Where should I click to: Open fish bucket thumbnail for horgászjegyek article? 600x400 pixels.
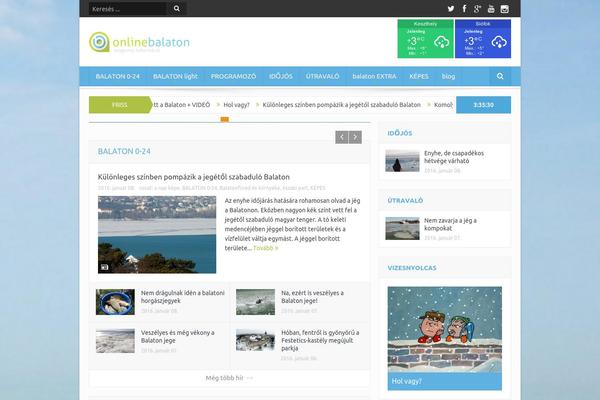click(x=115, y=302)
